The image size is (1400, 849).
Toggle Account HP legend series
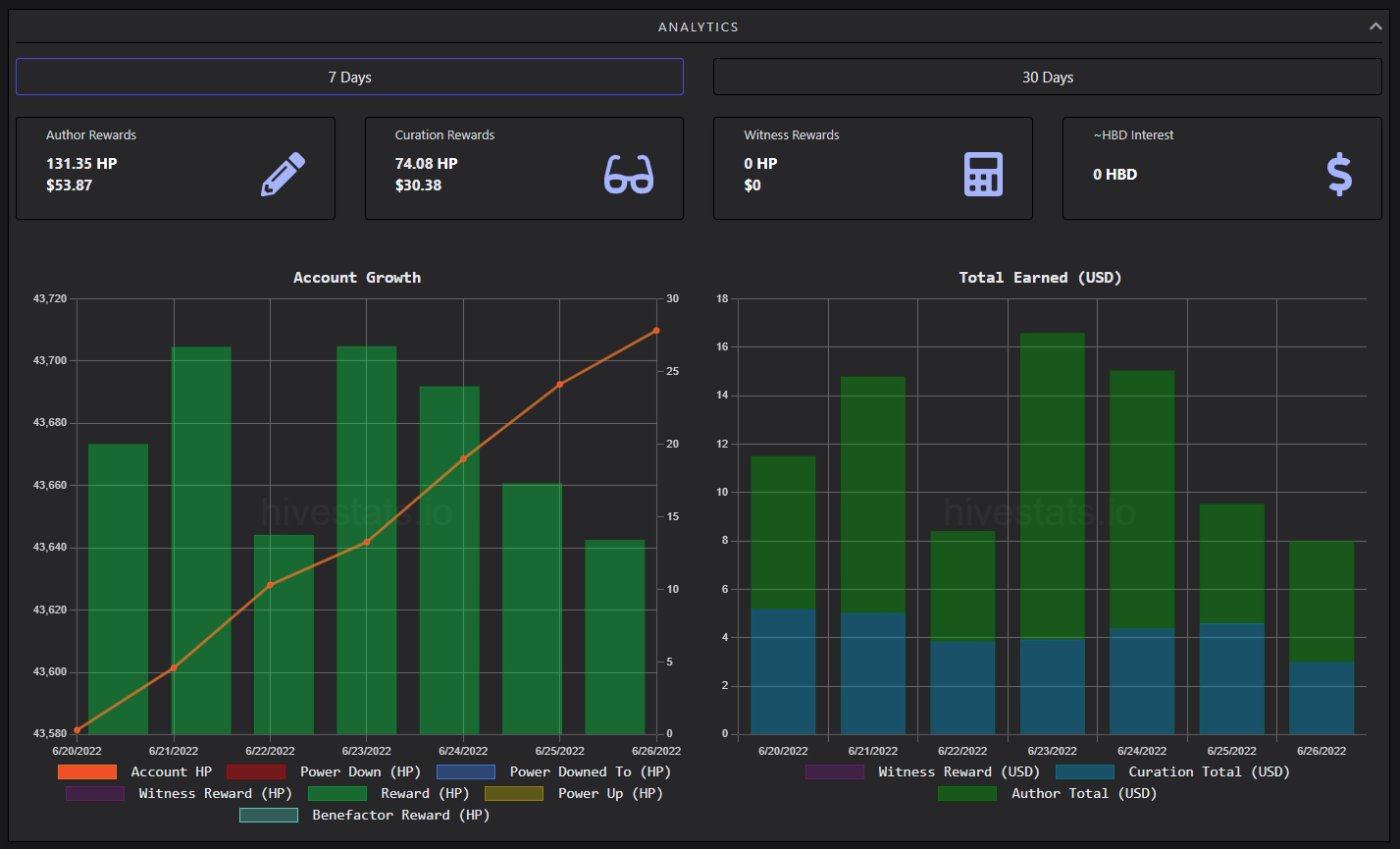[135, 772]
